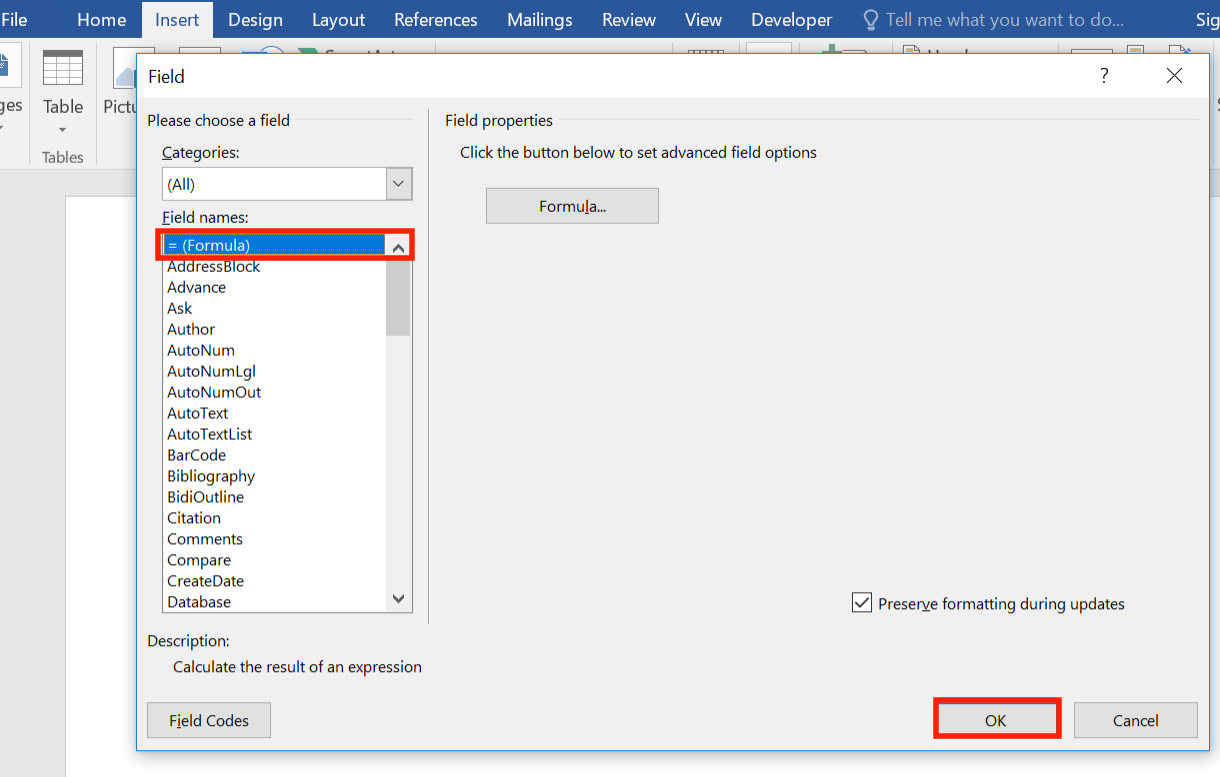Click the help question mark in Field dialog

(1104, 76)
